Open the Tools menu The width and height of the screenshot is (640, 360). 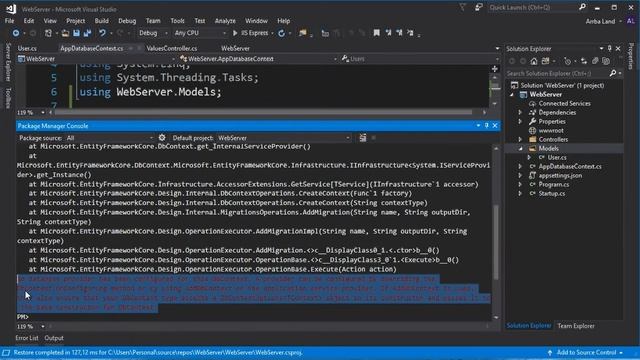tap(177, 21)
